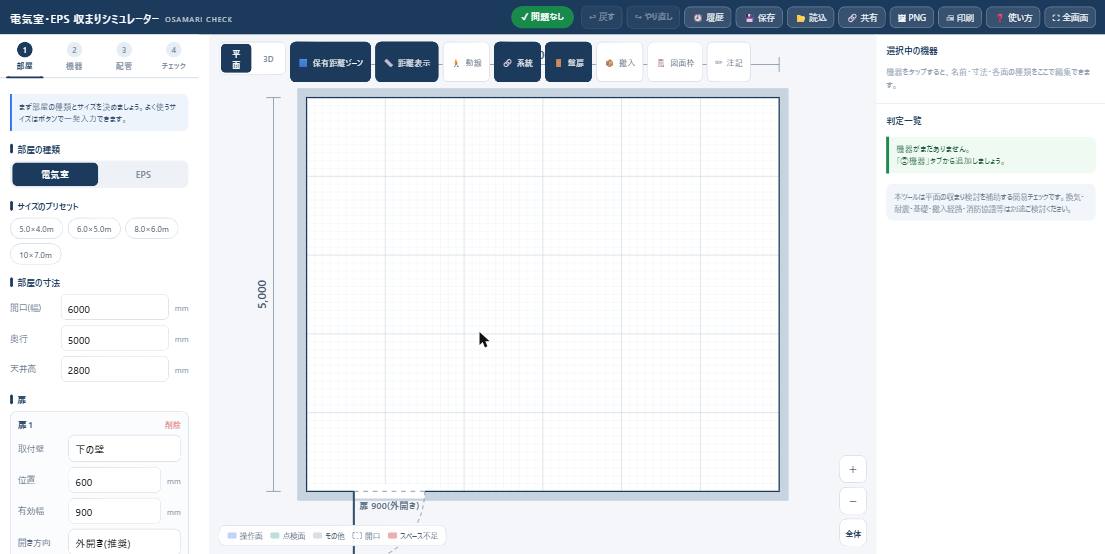Click the 天井高 input showing 2800
Image resolution: width=1105 pixels, height=554 pixels.
115,369
